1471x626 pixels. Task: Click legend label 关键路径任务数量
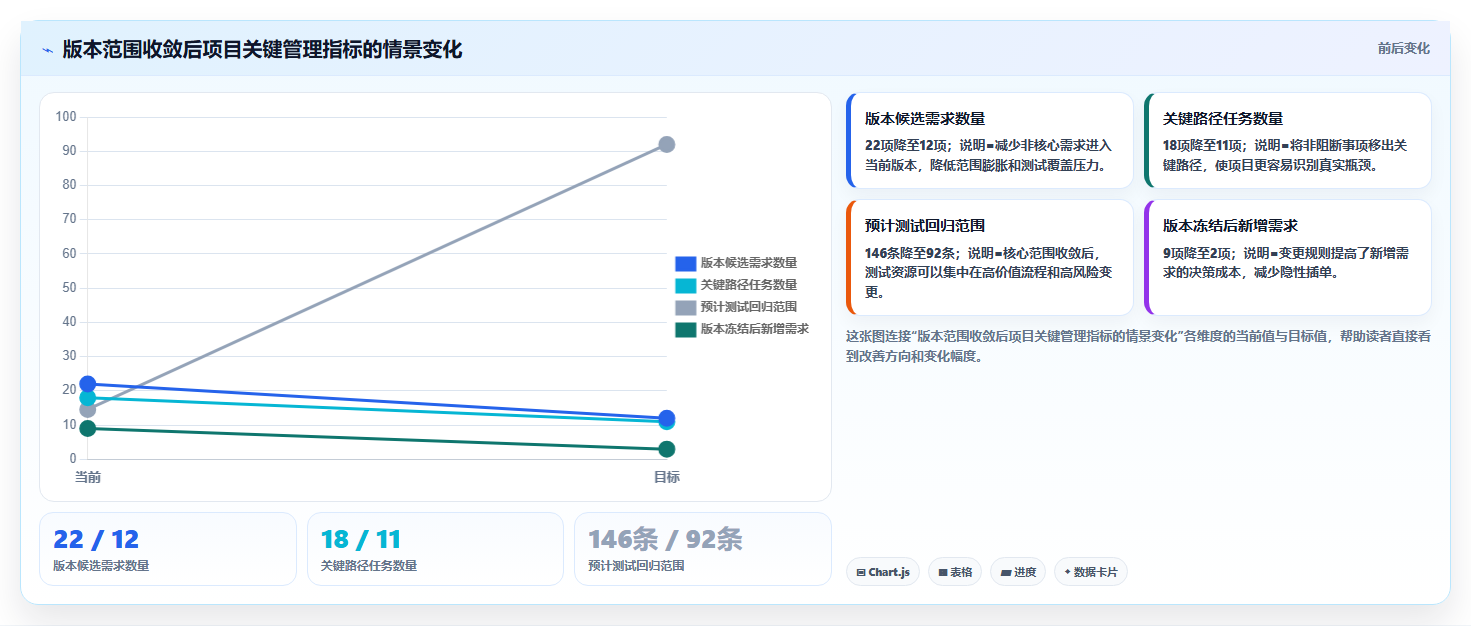point(749,285)
